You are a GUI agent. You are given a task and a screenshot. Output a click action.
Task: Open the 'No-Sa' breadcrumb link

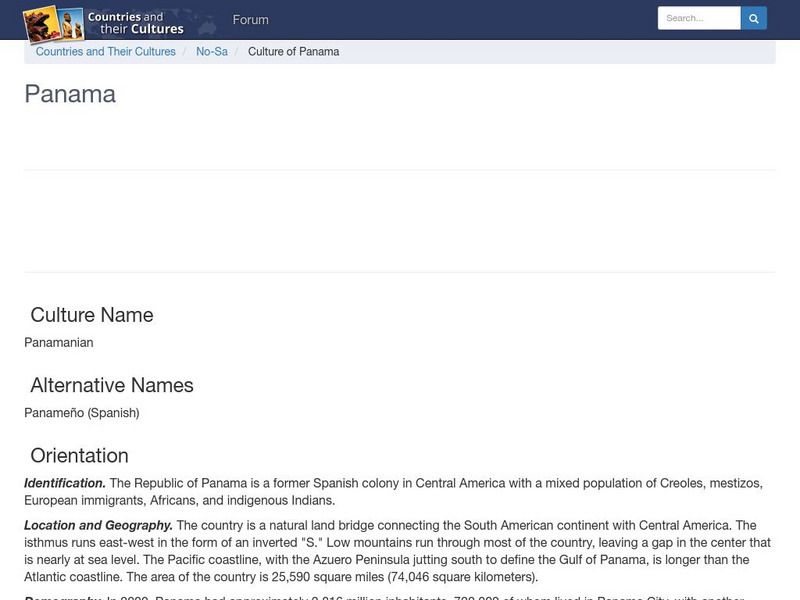[212, 51]
